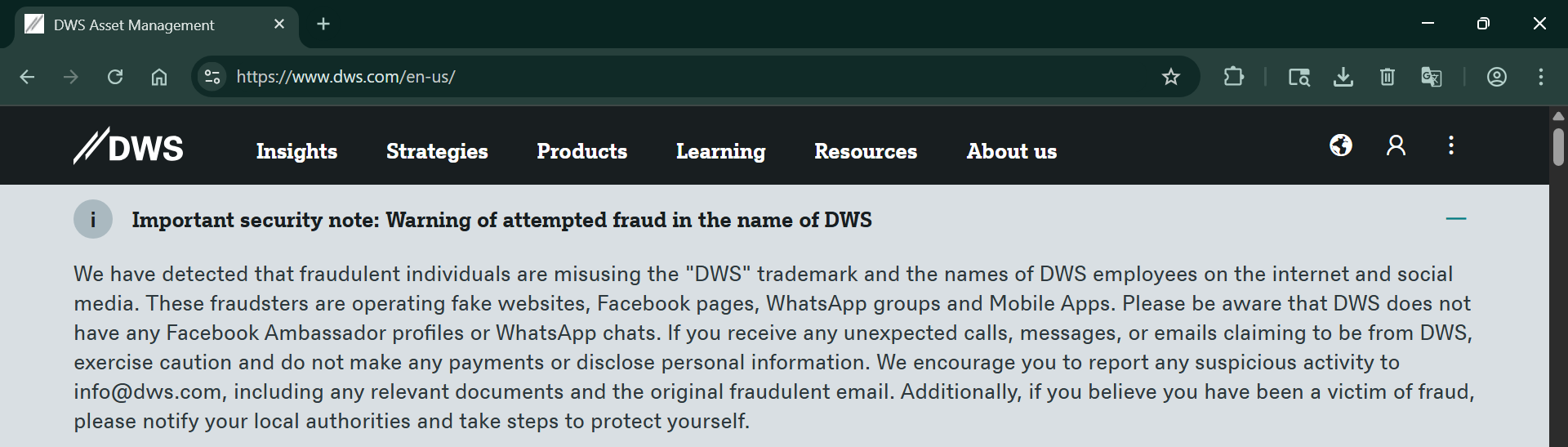1568x447 pixels.
Task: Collapse the security note banner
Action: coord(1455,219)
